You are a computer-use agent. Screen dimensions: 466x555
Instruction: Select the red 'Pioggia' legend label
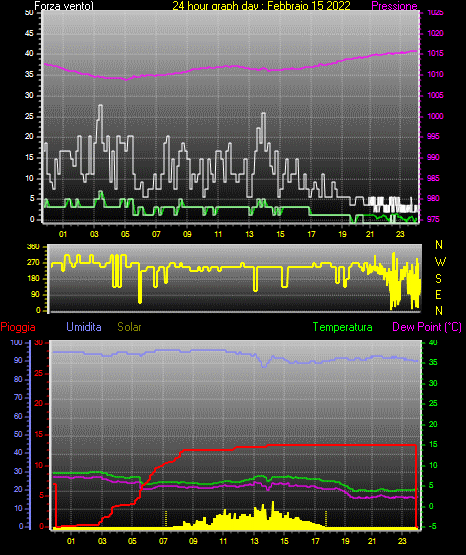(18, 327)
